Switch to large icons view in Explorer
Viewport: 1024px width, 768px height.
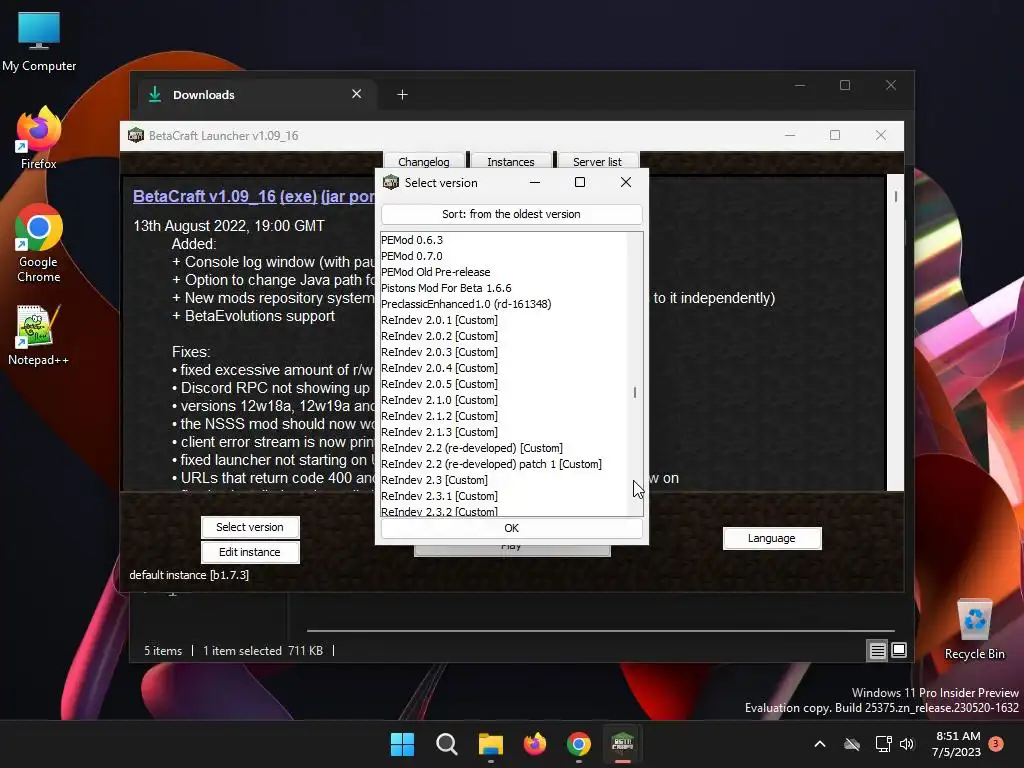(899, 650)
